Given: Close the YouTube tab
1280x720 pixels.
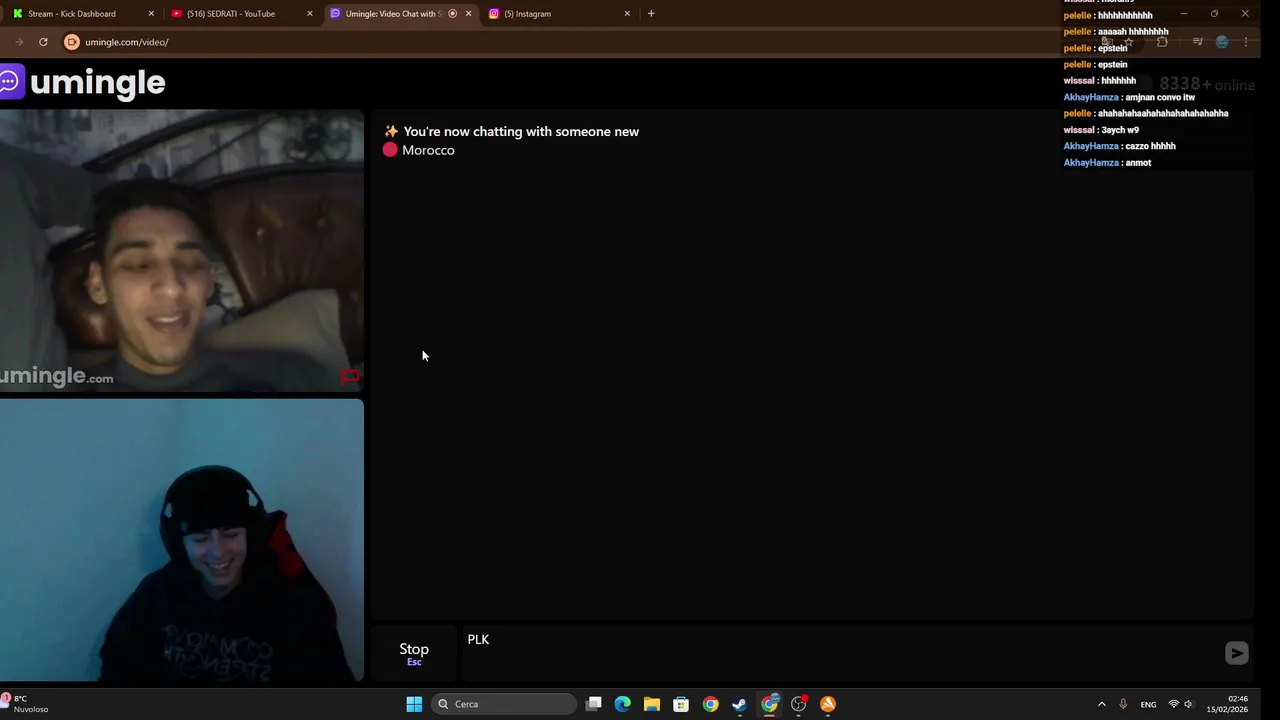Looking at the screenshot, I should (x=309, y=14).
